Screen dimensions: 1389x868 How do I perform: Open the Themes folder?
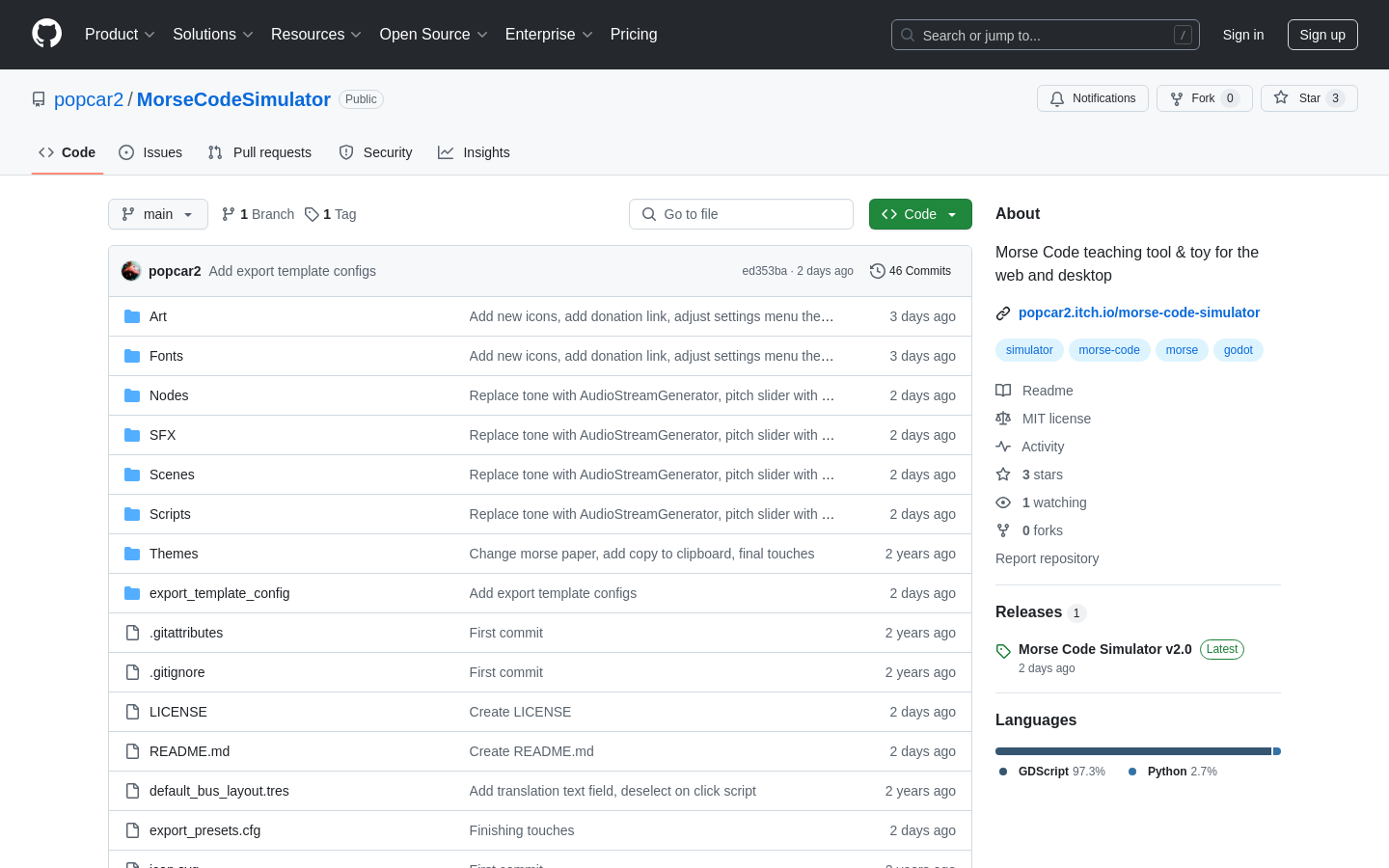[174, 554]
